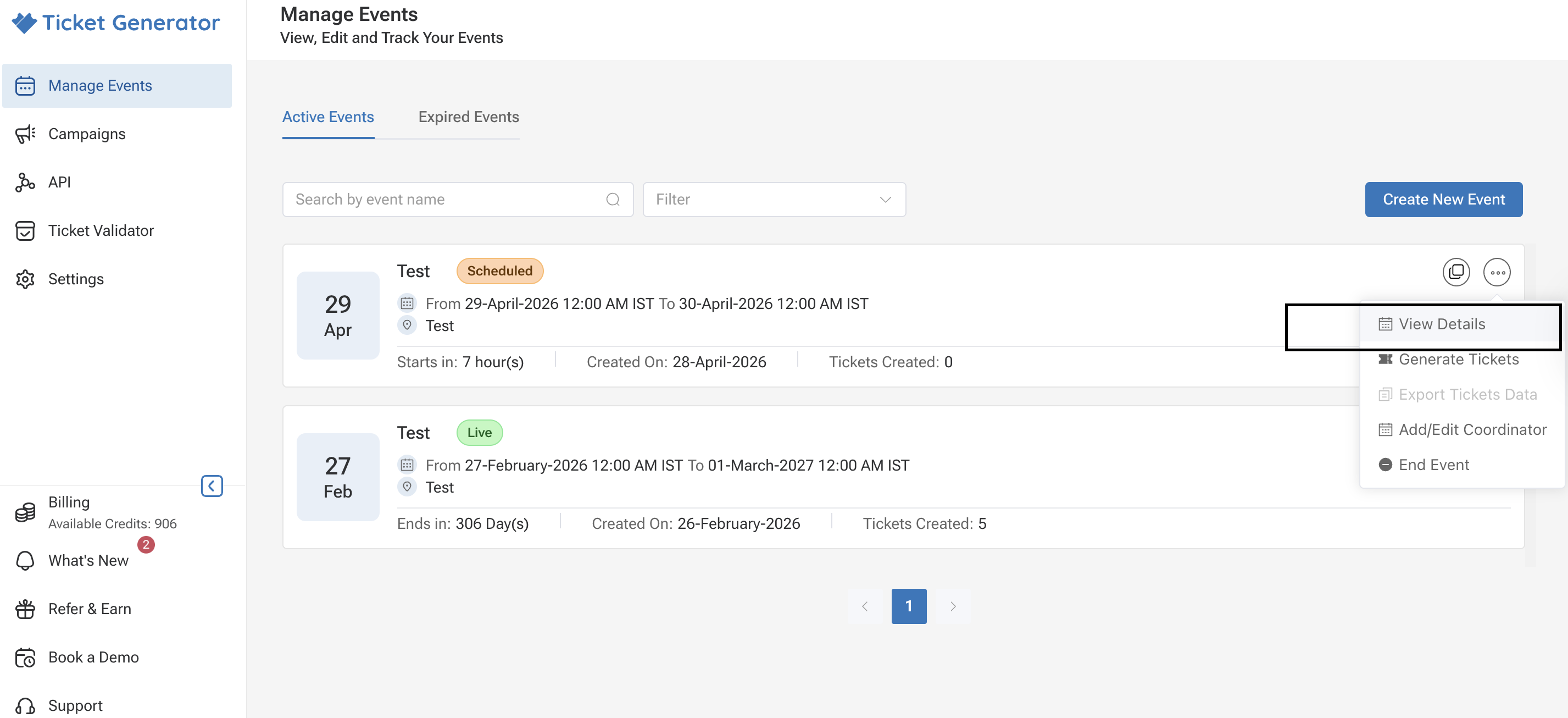Open the Filter dropdown

[774, 200]
